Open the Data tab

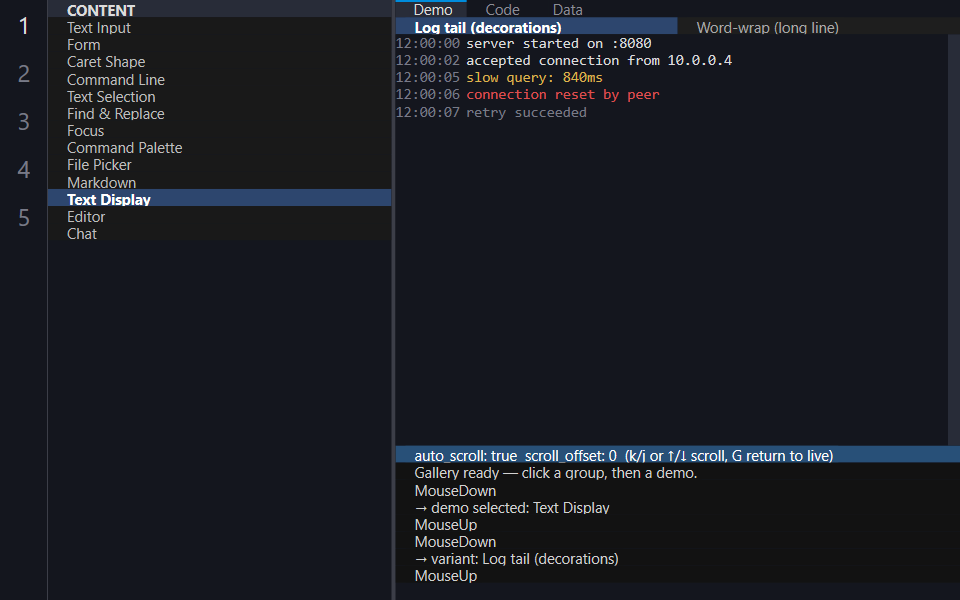click(568, 9)
